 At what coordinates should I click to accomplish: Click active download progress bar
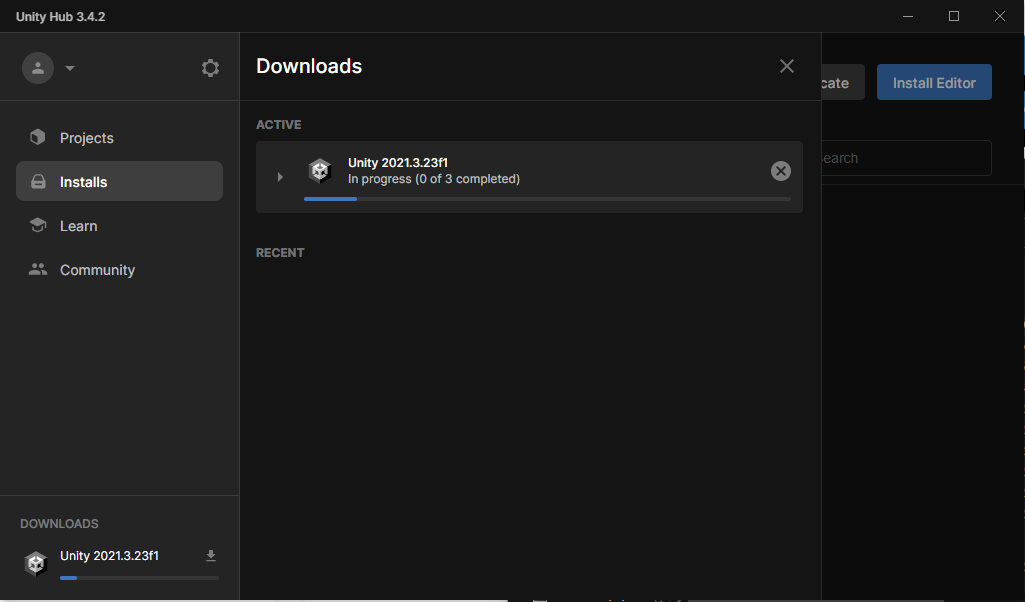[x=547, y=199]
